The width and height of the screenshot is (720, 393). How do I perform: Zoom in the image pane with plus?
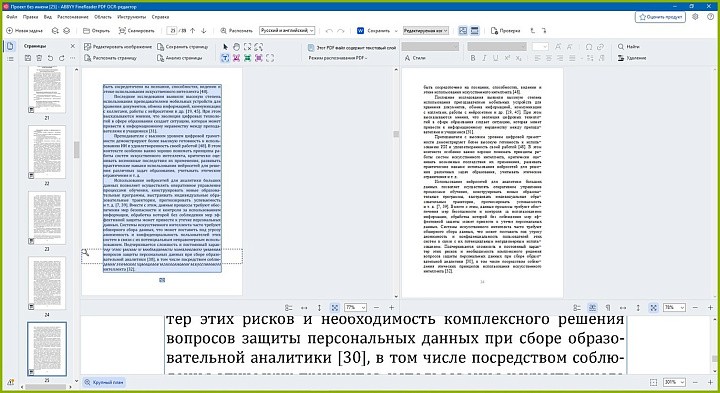[392, 308]
